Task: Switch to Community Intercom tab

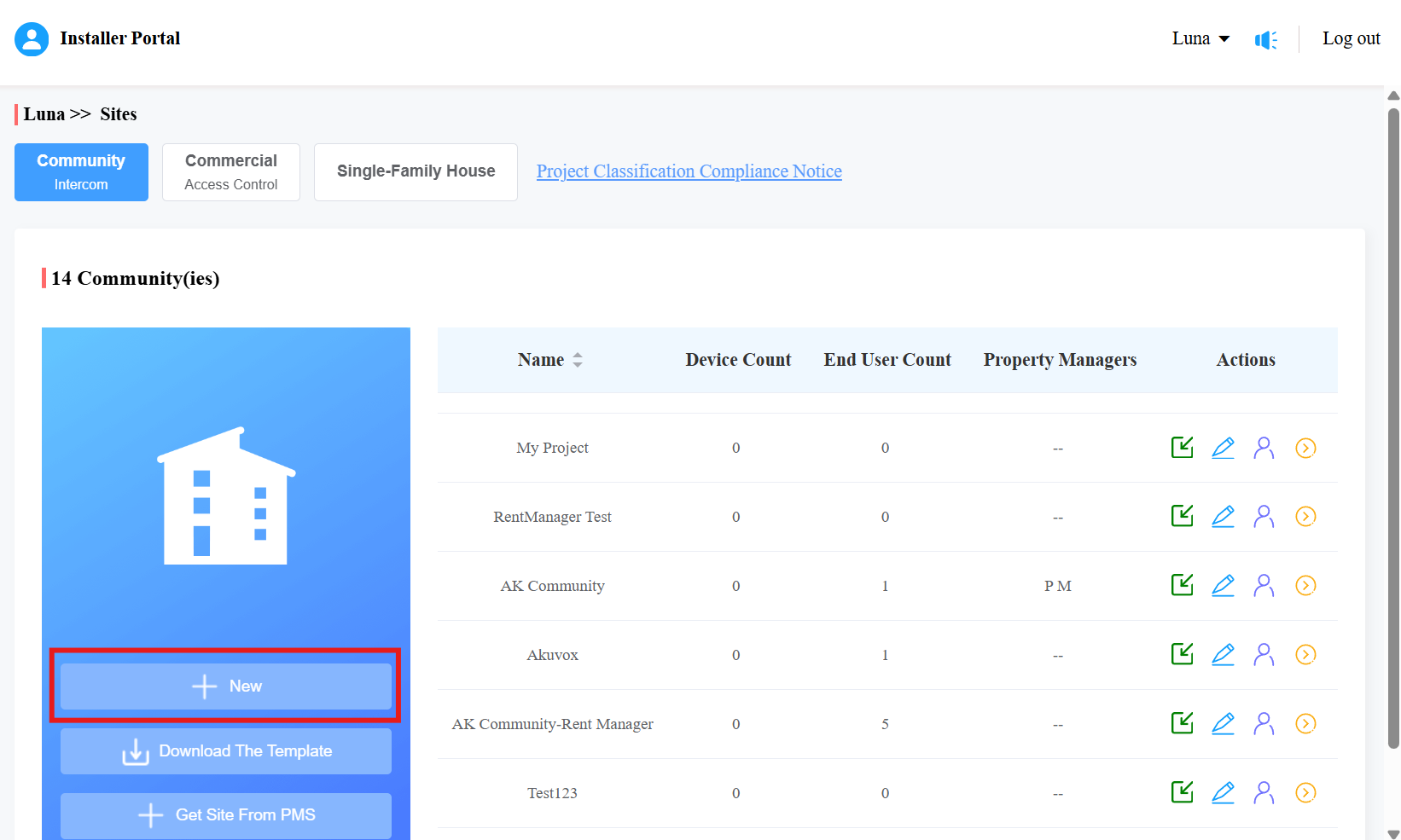Action: (x=81, y=172)
